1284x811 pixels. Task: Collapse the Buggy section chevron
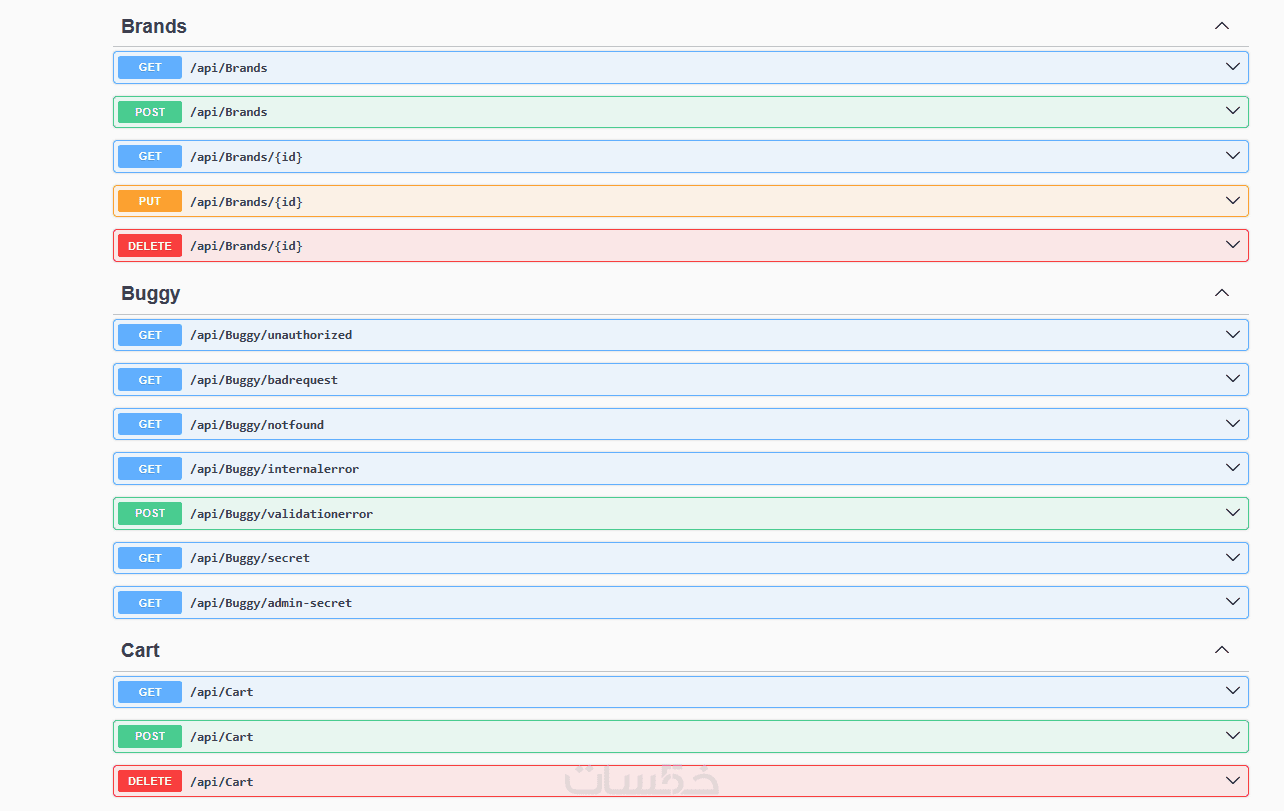tap(1221, 293)
